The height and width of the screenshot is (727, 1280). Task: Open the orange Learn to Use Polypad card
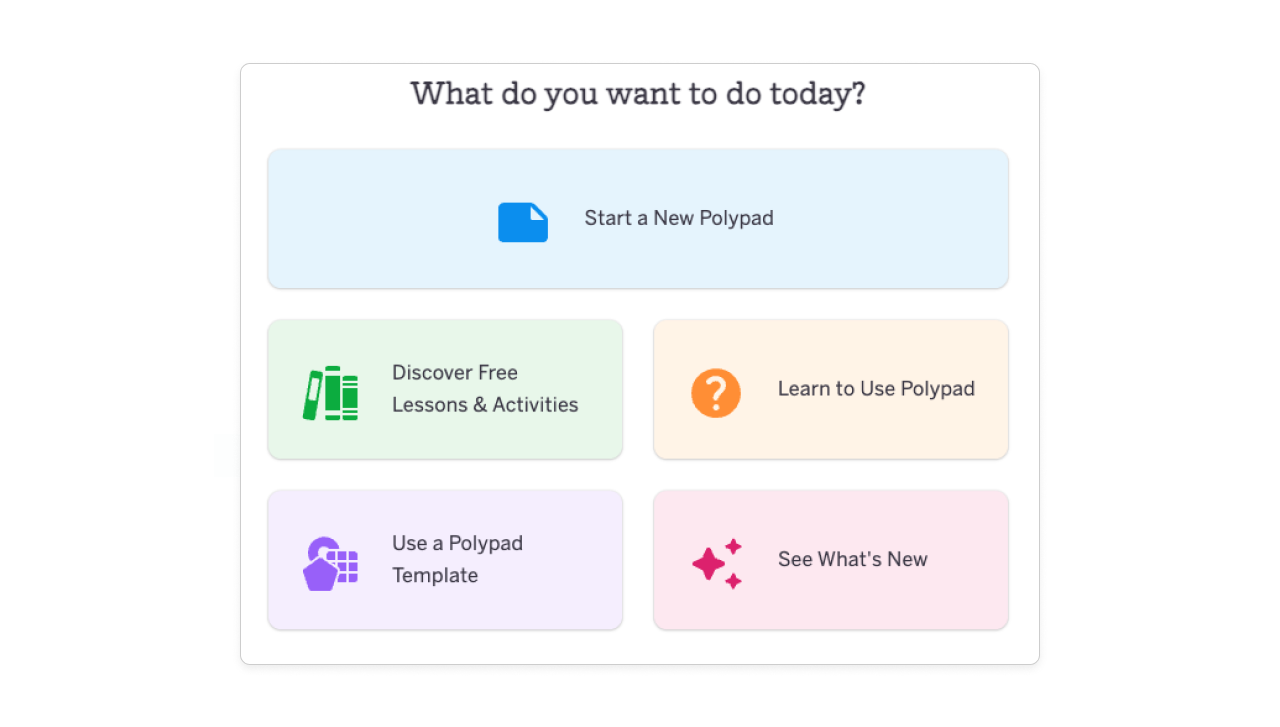pos(830,430)
